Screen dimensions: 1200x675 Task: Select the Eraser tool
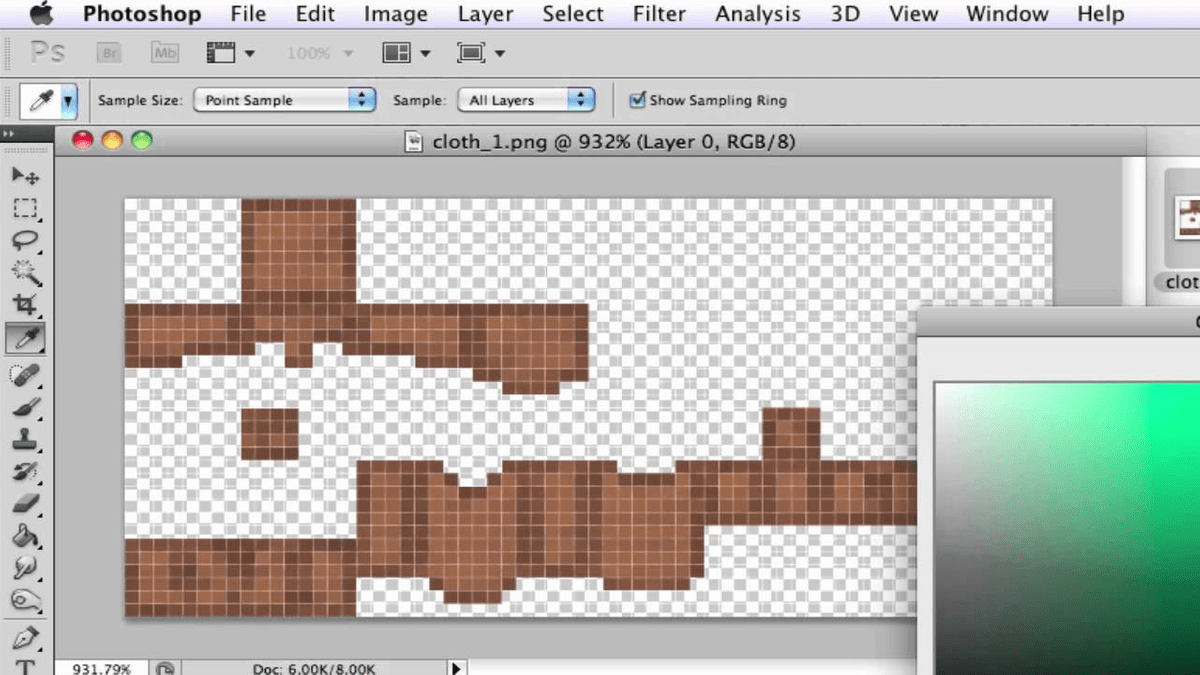point(25,503)
